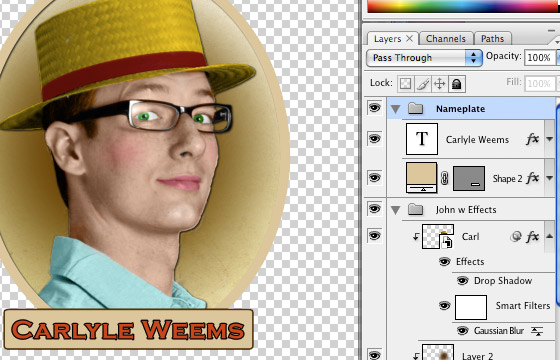The image size is (560, 360).
Task: Click the fx icon on Carl layer
Action: (x=532, y=236)
